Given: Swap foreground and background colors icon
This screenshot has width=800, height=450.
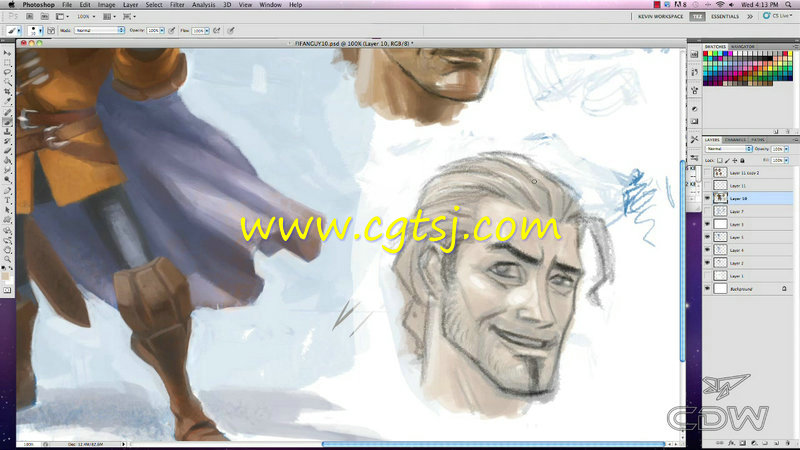Looking at the screenshot, I should click(x=11, y=267).
